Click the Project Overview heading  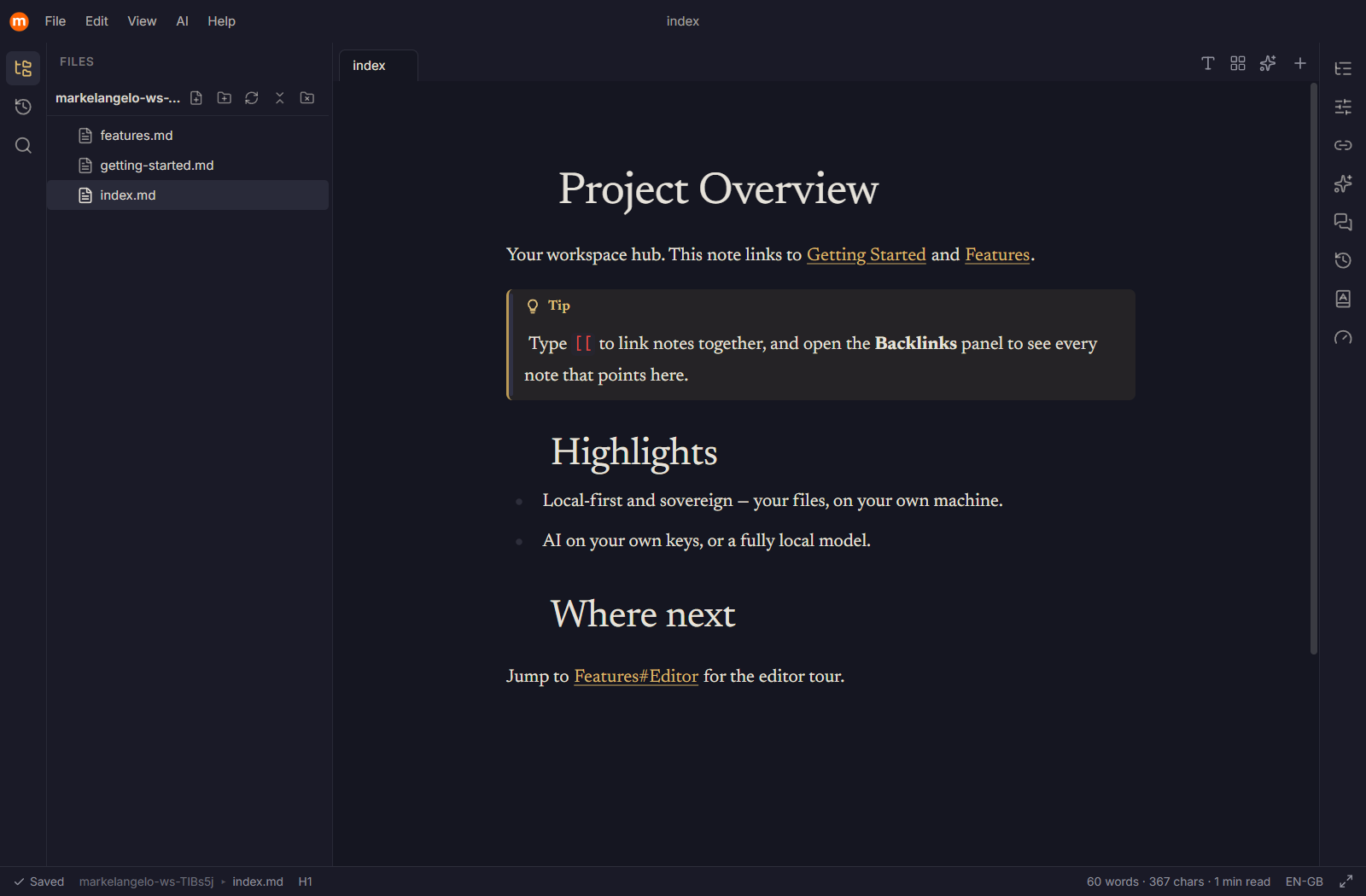click(718, 189)
